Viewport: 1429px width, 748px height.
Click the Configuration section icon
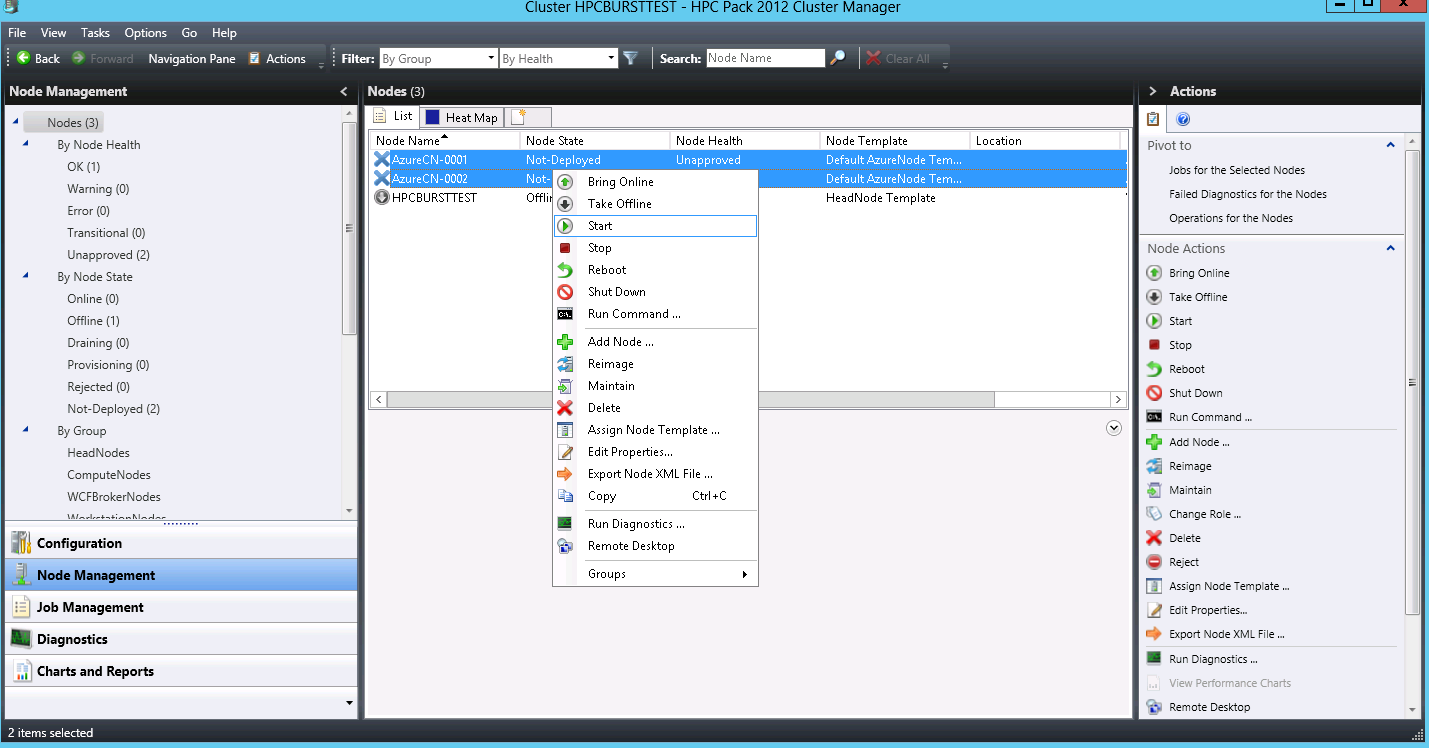pyautogui.click(x=20, y=543)
